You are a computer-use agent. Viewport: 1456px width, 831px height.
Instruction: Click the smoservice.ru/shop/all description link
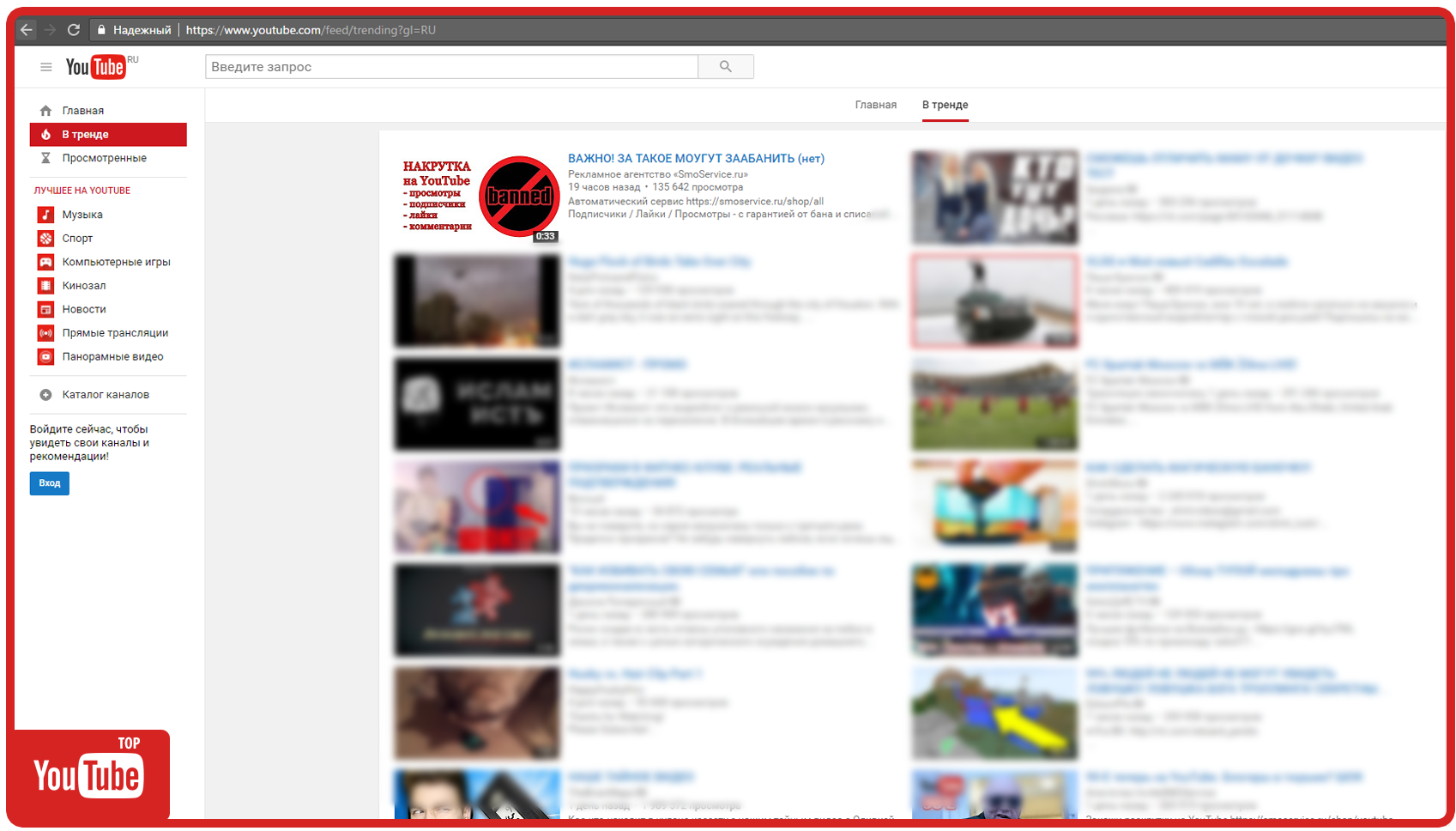[x=755, y=202]
